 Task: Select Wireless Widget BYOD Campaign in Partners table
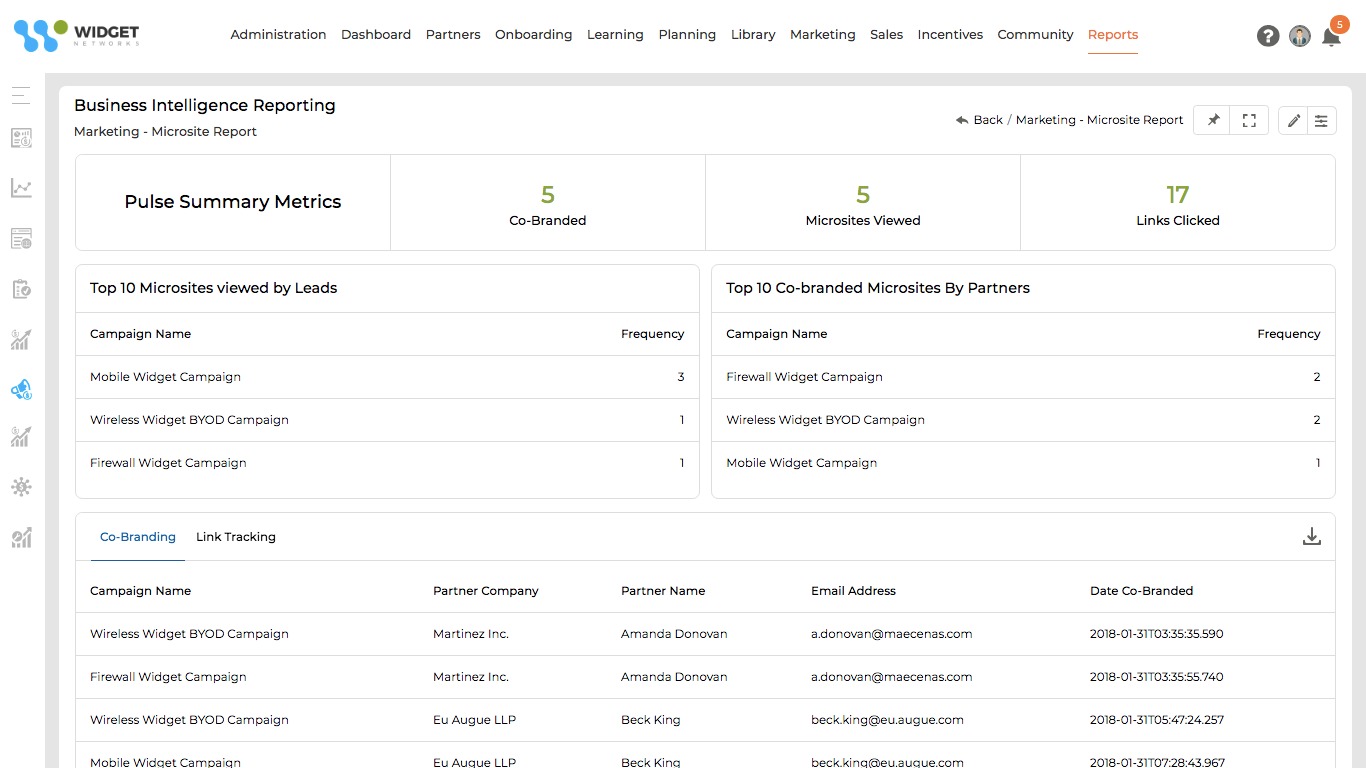coord(1023,420)
